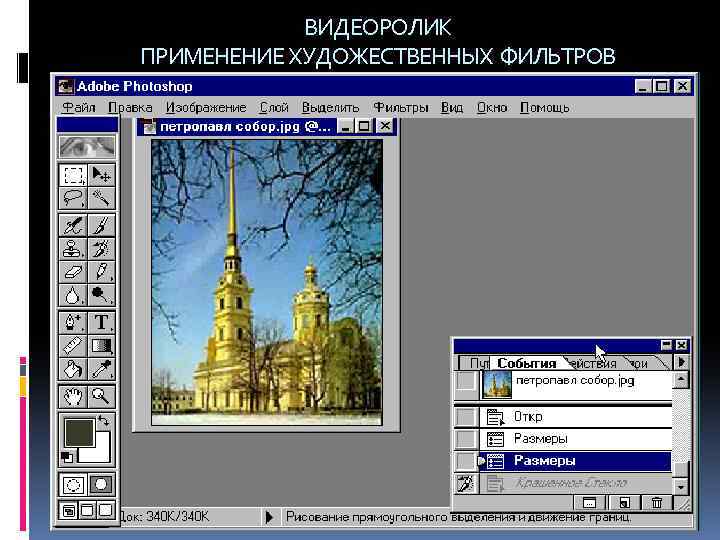
Task: Select the Gradient tool
Action: pyautogui.click(x=101, y=345)
